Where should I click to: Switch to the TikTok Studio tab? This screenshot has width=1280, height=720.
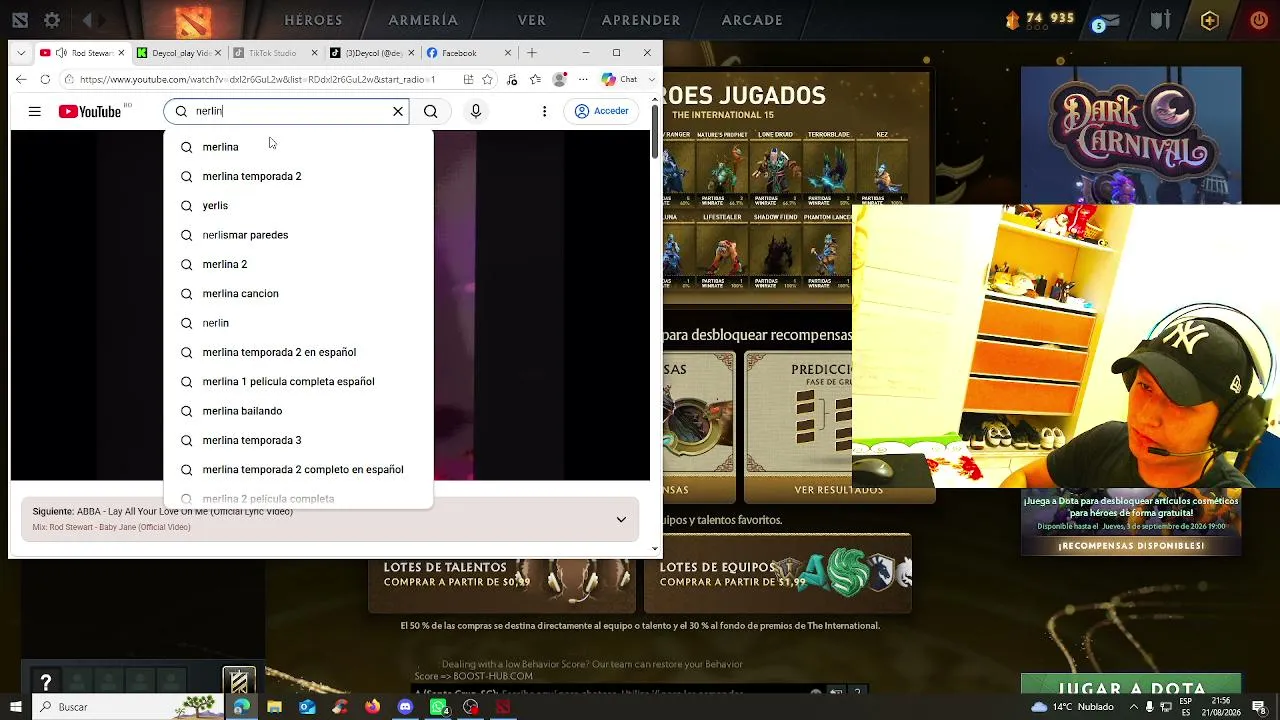pyautogui.click(x=273, y=53)
